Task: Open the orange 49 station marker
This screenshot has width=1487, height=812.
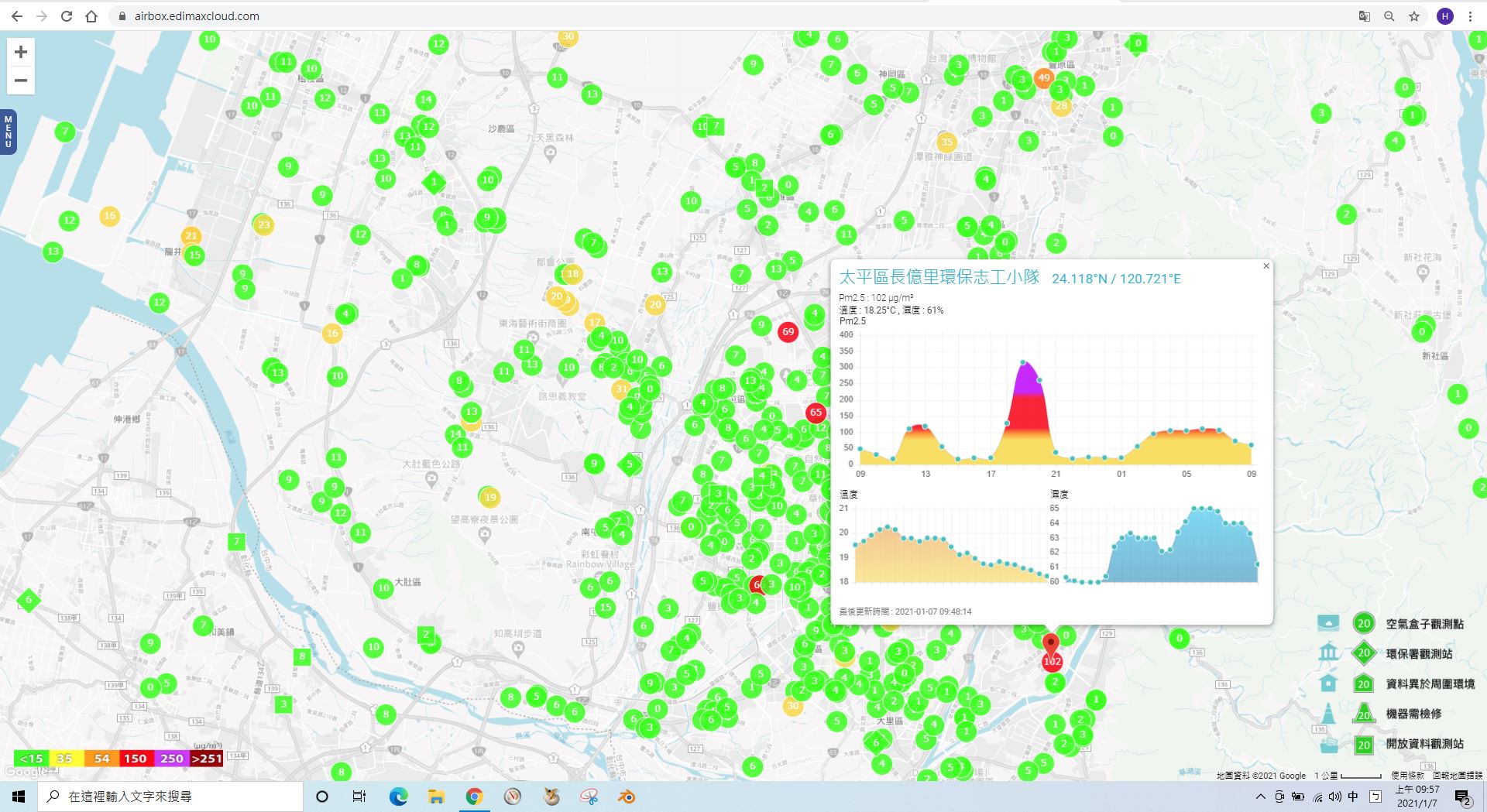Action: pos(1044,78)
